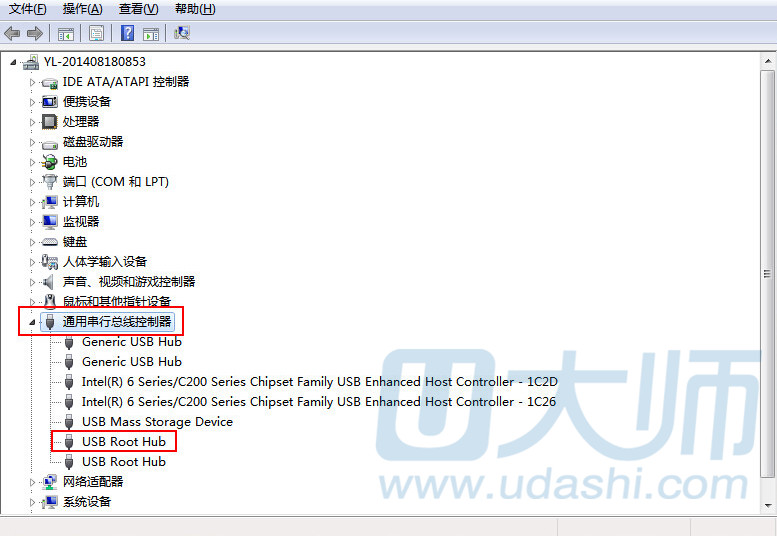Click Scan for hardware changes icon
Image resolution: width=777 pixels, height=536 pixels.
click(182, 33)
